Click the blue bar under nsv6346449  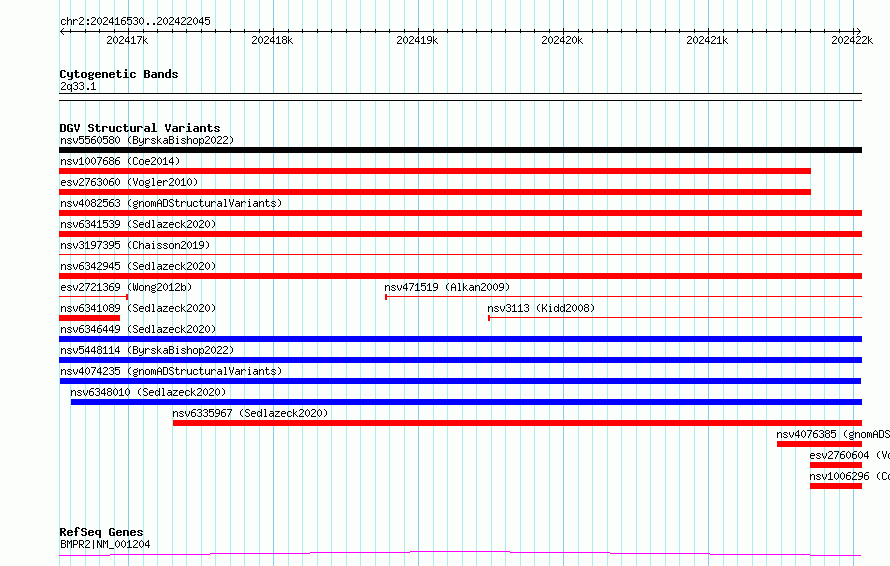(x=460, y=339)
